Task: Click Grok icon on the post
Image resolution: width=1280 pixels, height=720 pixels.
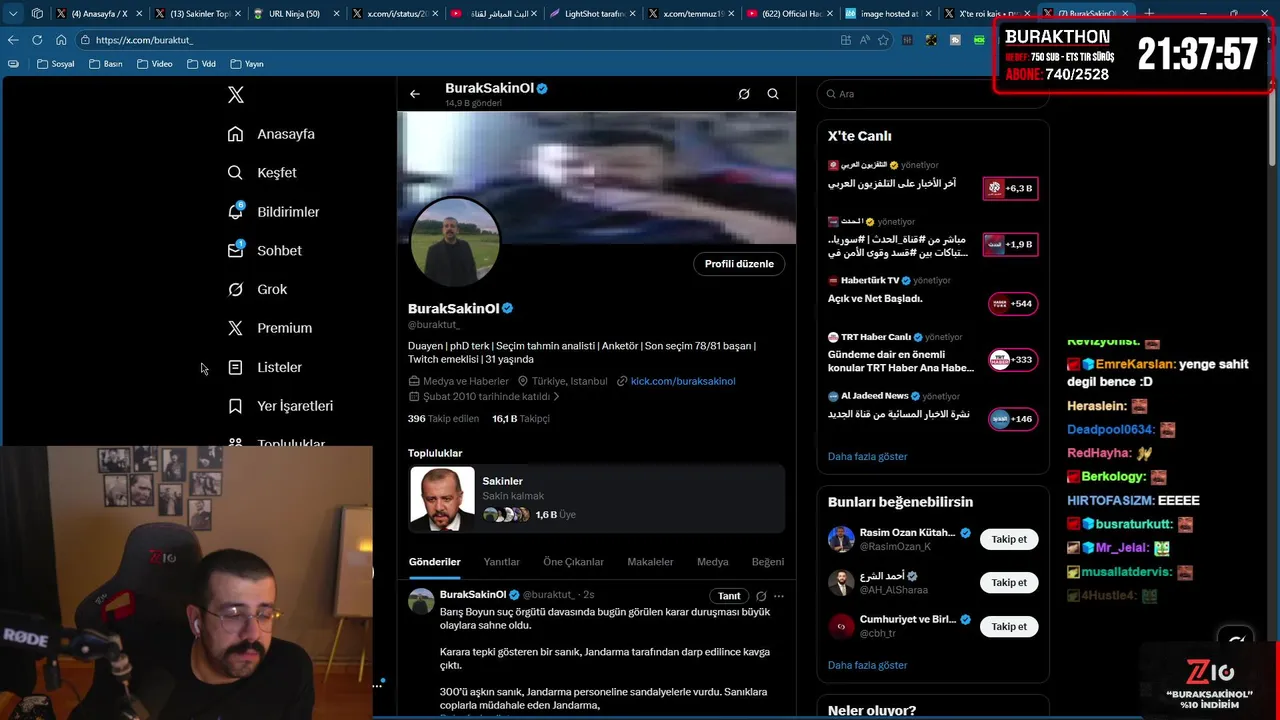Action: 761,596
